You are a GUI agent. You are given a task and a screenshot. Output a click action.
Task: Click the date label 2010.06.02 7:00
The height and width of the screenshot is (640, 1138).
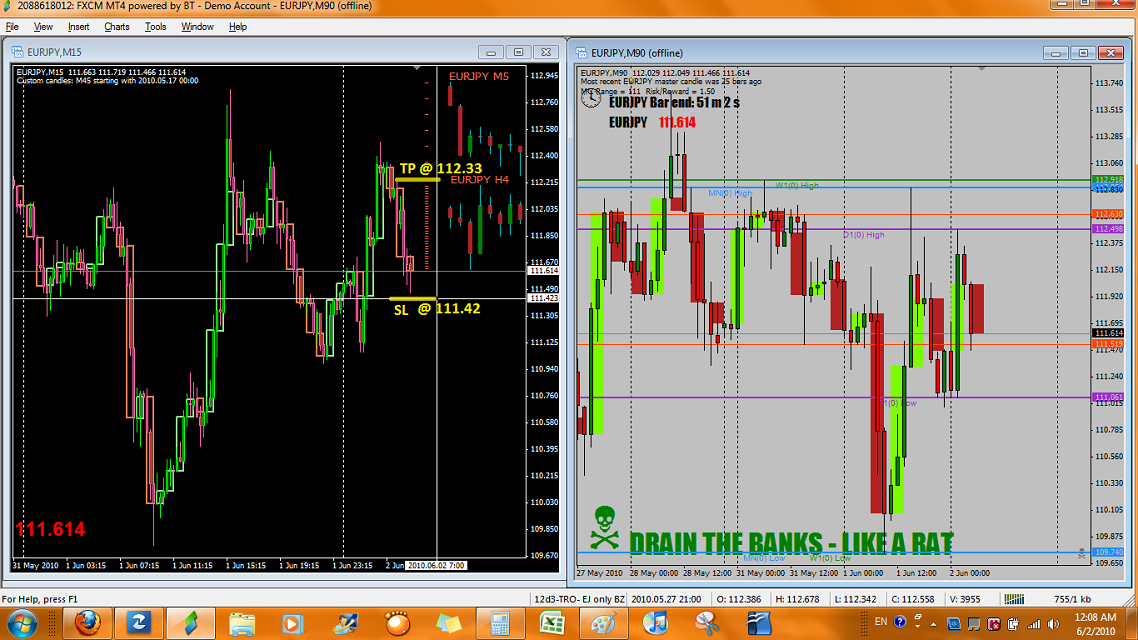tap(436, 565)
